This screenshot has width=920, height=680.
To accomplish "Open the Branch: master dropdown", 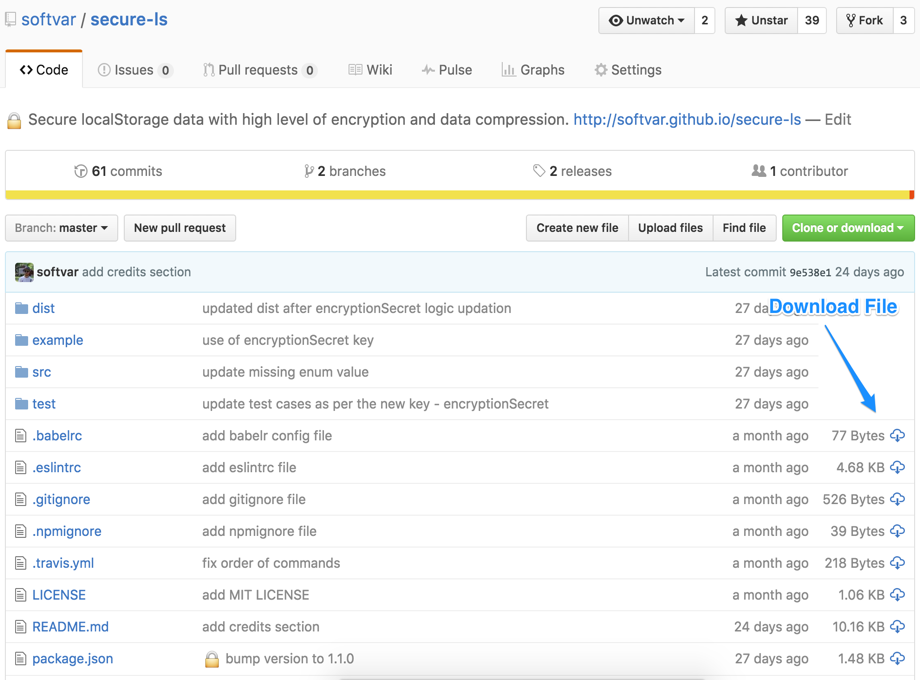I will (62, 228).
